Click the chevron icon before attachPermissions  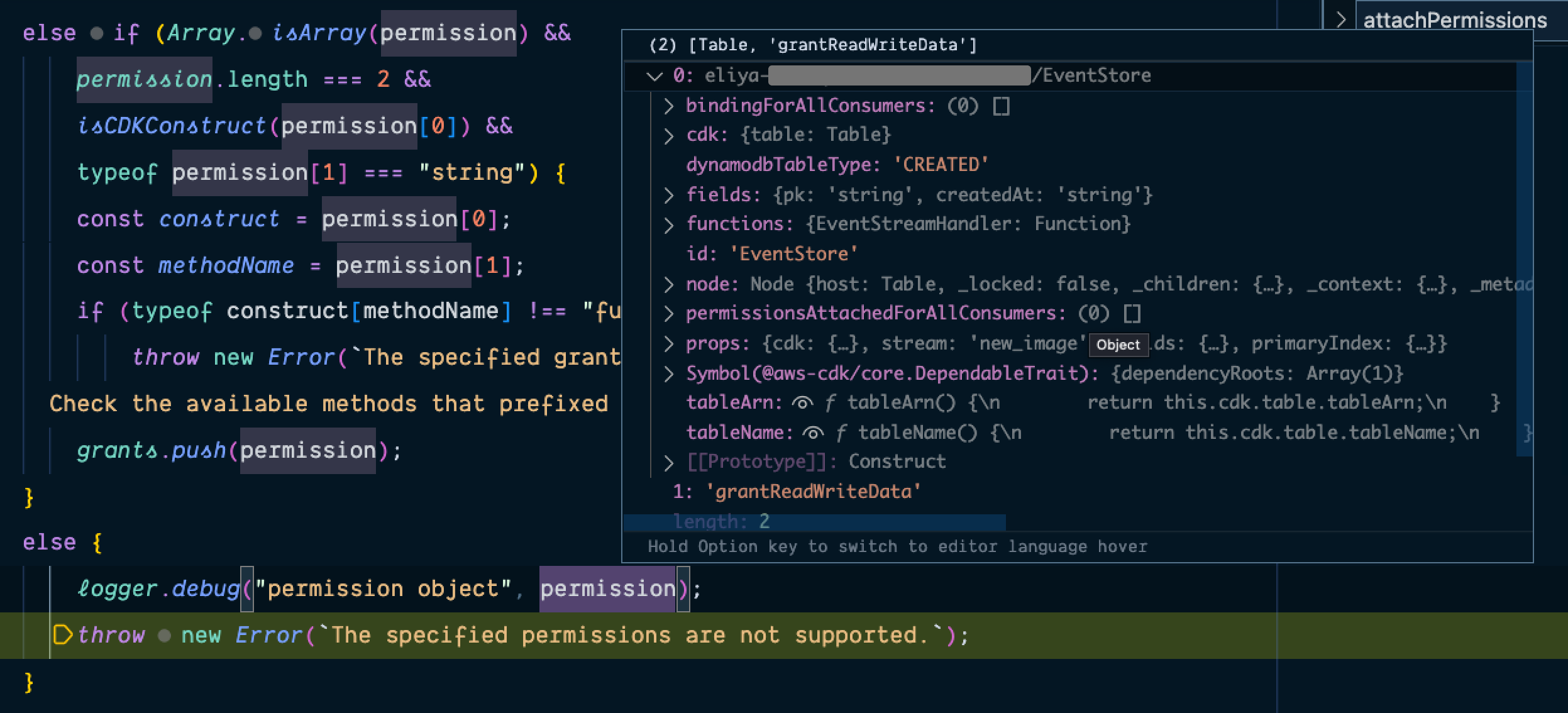point(1342,19)
